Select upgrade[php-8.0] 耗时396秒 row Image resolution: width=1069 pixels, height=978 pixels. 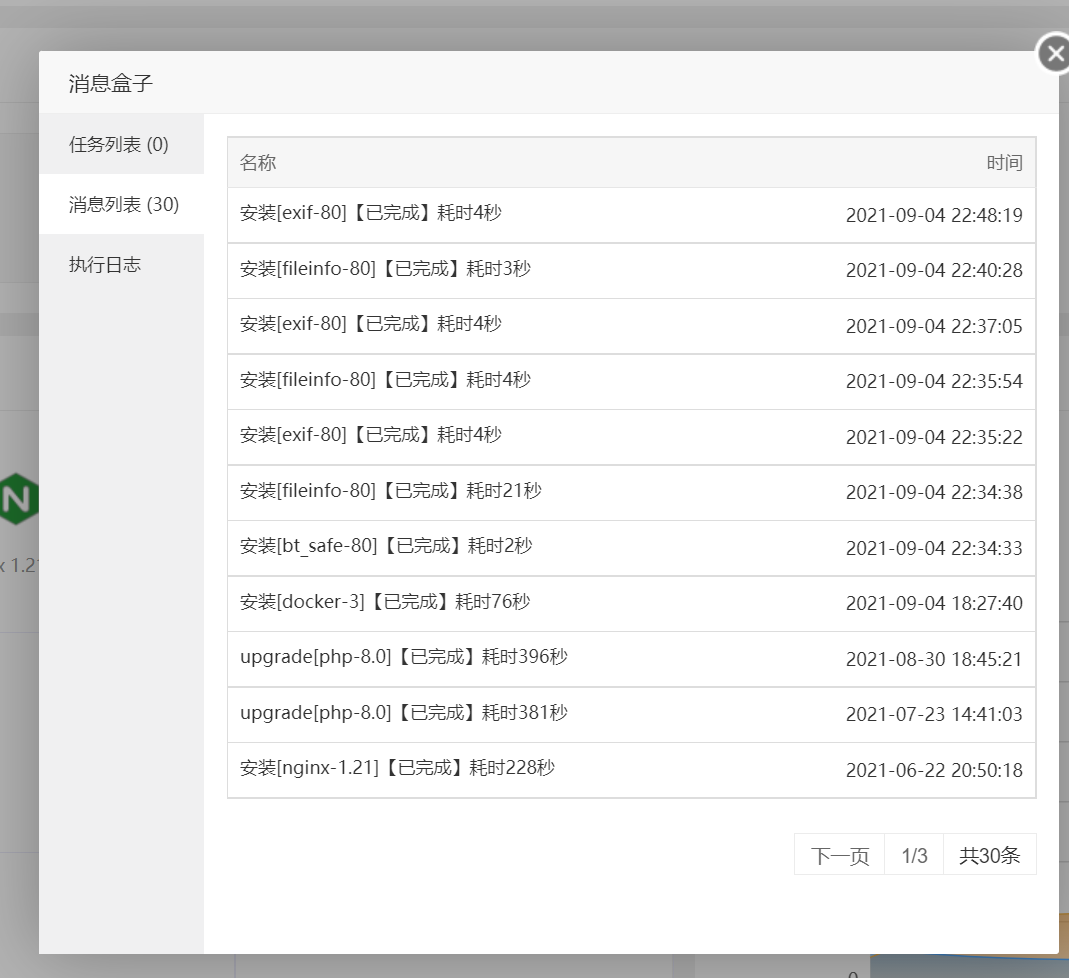(x=631, y=659)
